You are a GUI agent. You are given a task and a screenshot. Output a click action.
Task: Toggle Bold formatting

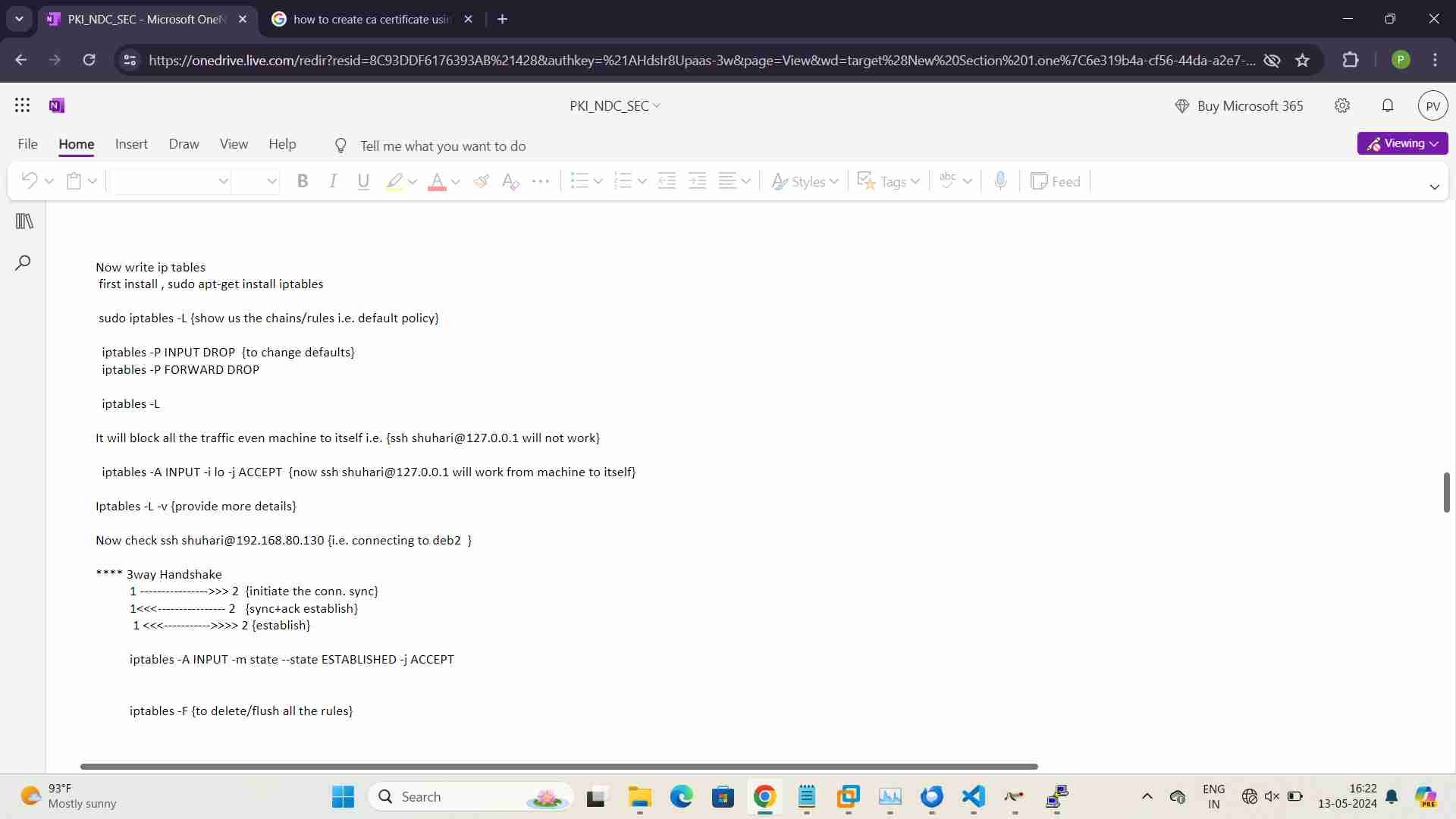click(x=303, y=181)
